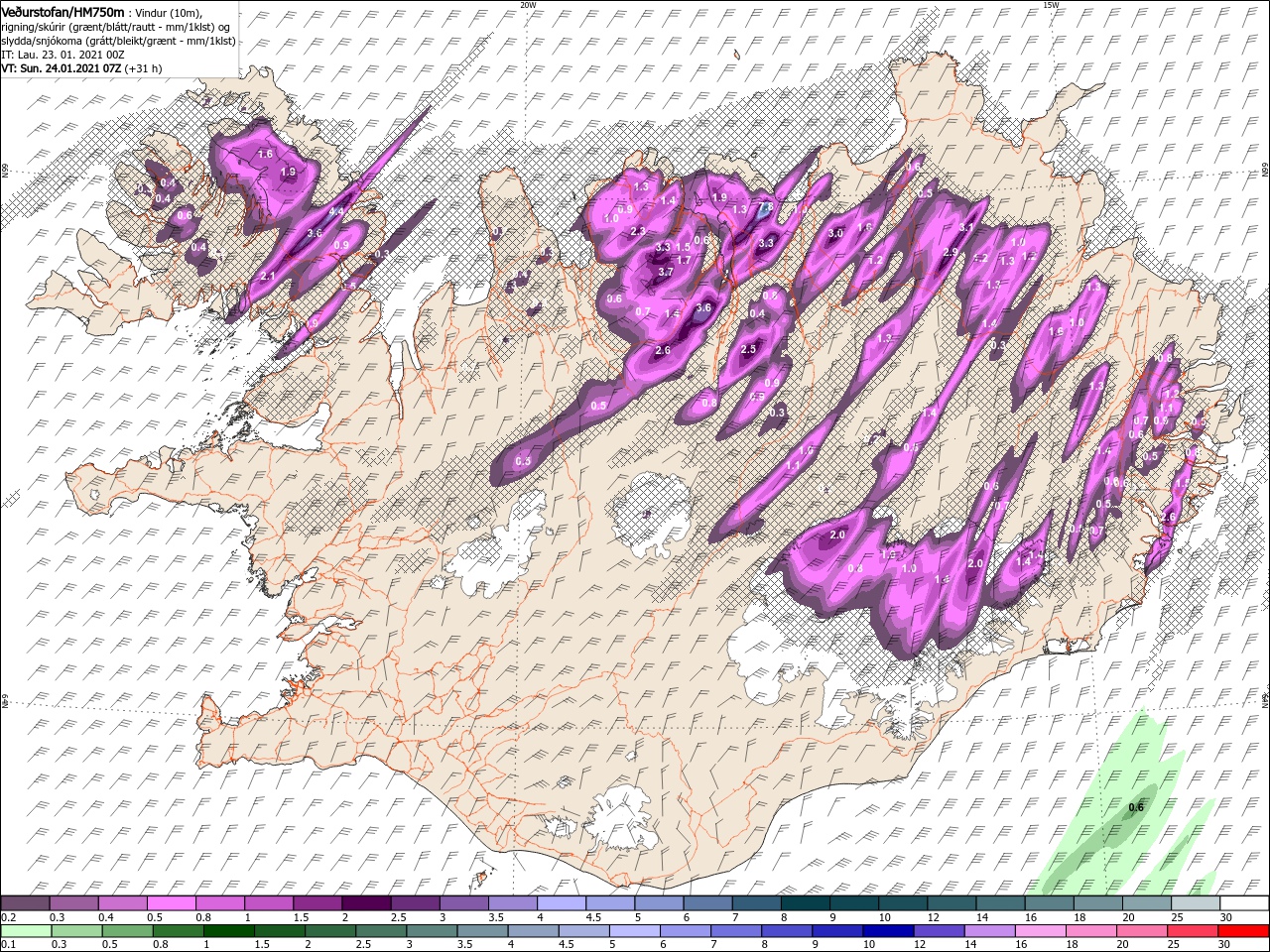
Task: Pick the snow-scale swatch starting at 14
Action: pos(1000,902)
